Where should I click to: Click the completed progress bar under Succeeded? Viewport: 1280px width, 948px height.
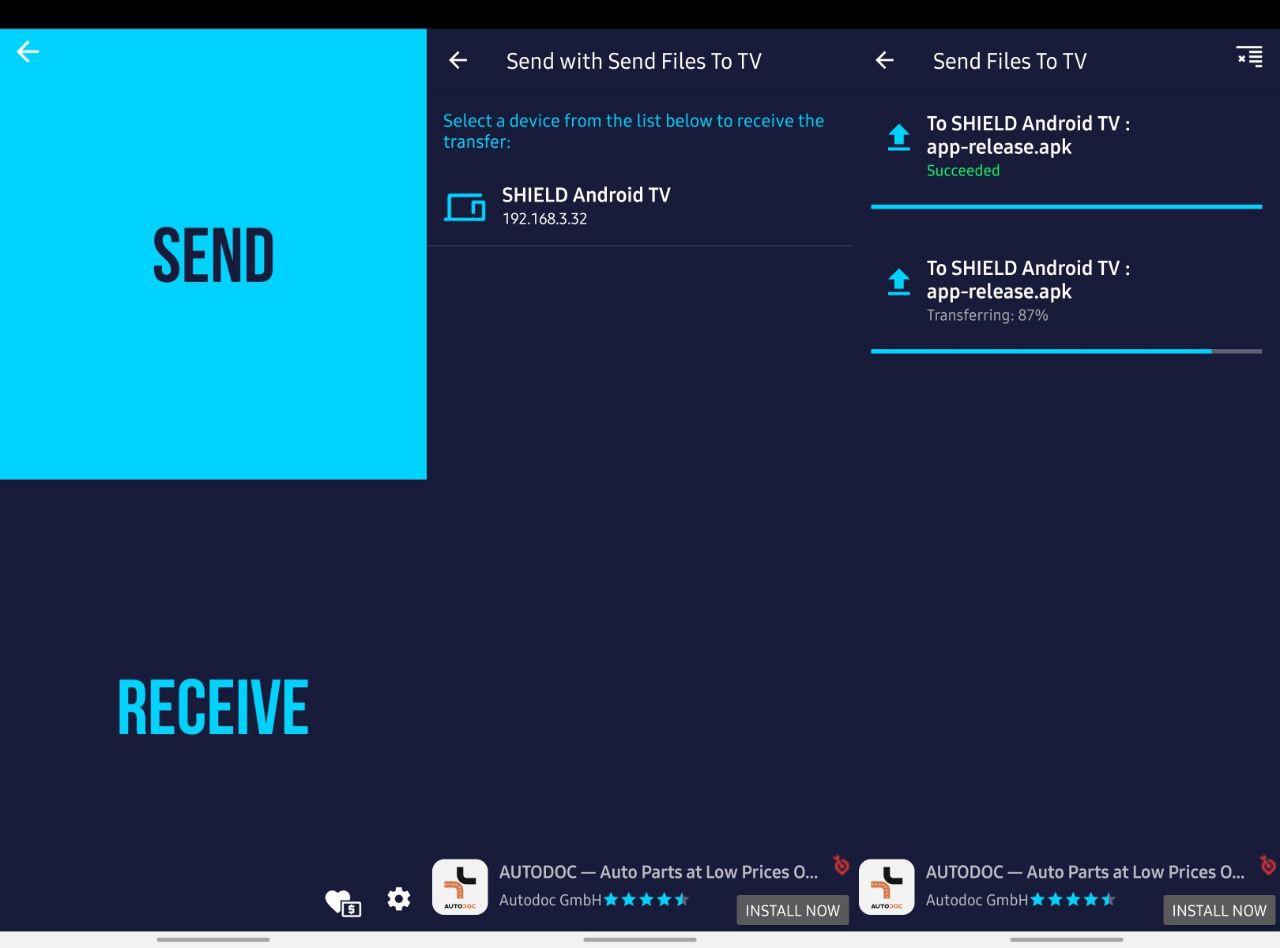(x=1066, y=207)
